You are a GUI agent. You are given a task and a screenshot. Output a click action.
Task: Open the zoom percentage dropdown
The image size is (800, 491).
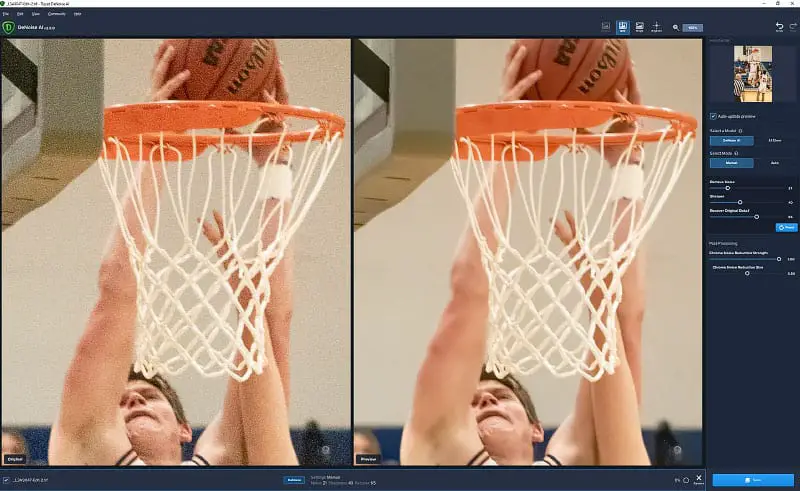point(692,28)
